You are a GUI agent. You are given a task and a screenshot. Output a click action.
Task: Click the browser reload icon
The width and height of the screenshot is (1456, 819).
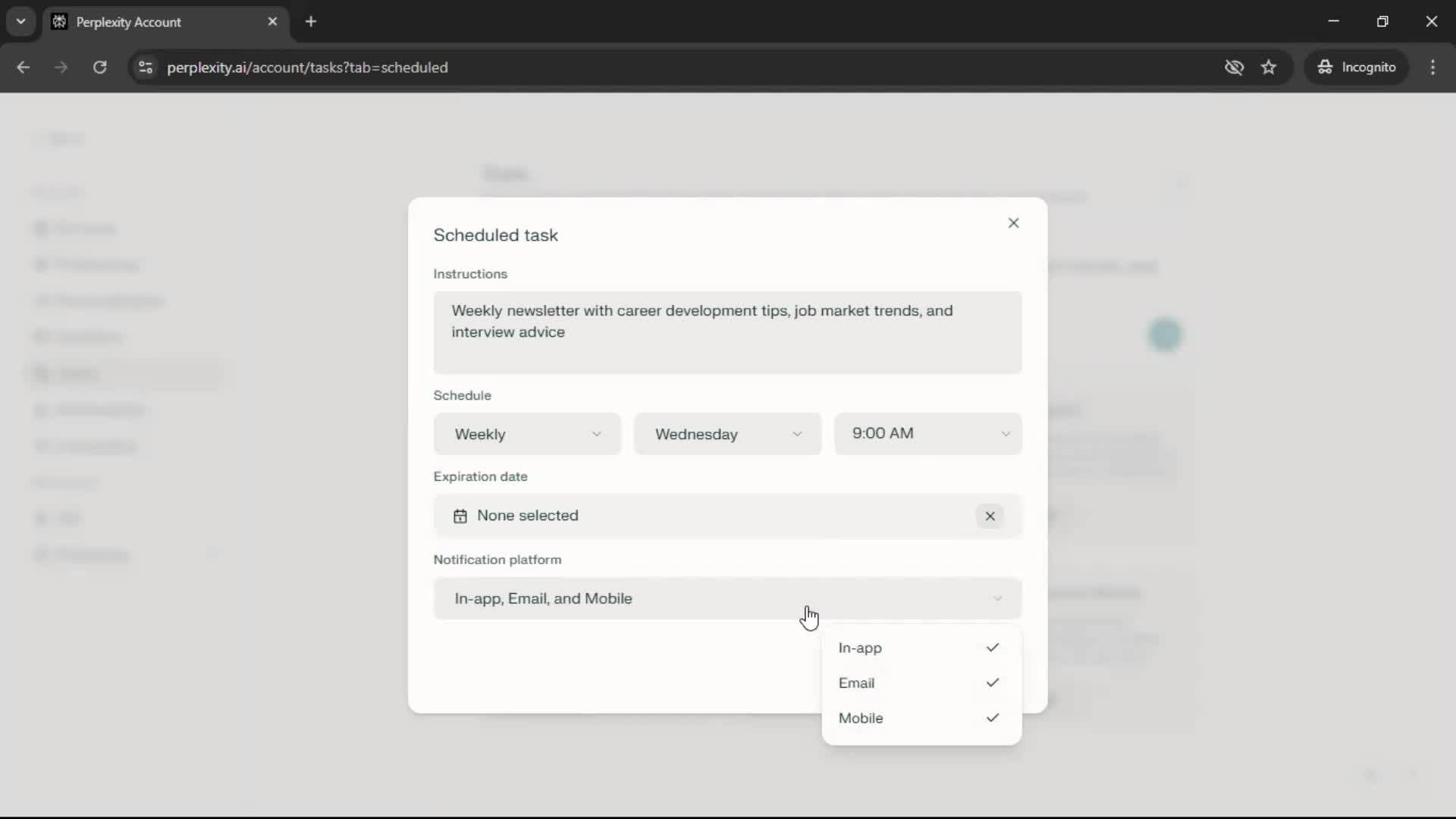tap(99, 67)
